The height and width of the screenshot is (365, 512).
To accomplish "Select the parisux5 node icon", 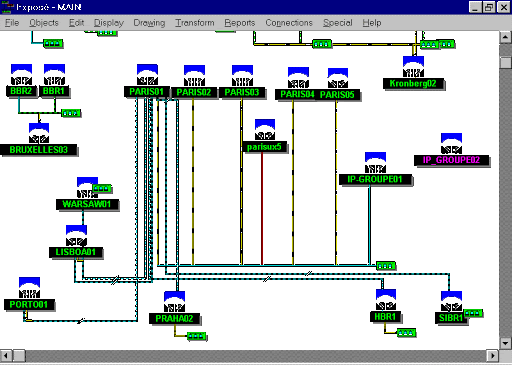I will pyautogui.click(x=265, y=129).
